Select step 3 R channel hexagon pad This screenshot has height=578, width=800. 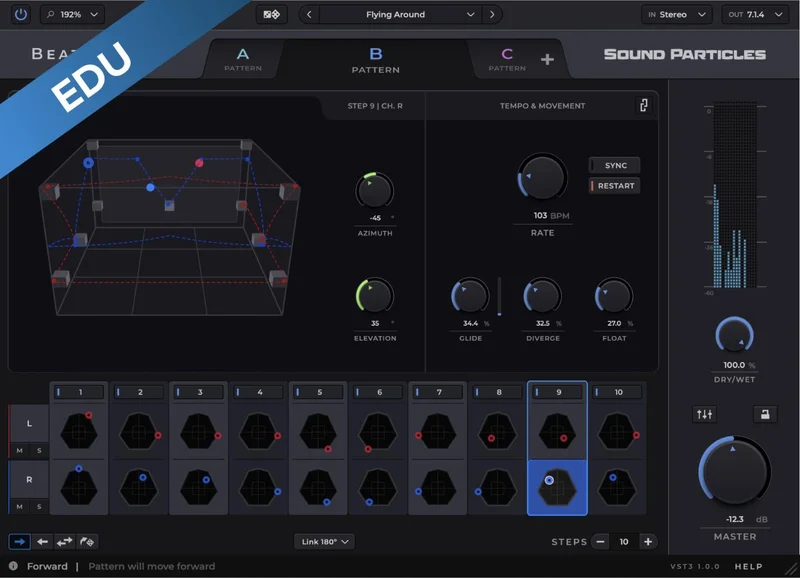(x=199, y=488)
